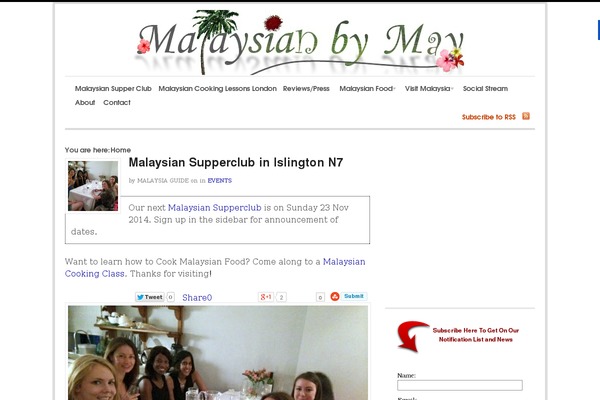
Task: Click the orange RSS feed icon
Action: click(526, 116)
